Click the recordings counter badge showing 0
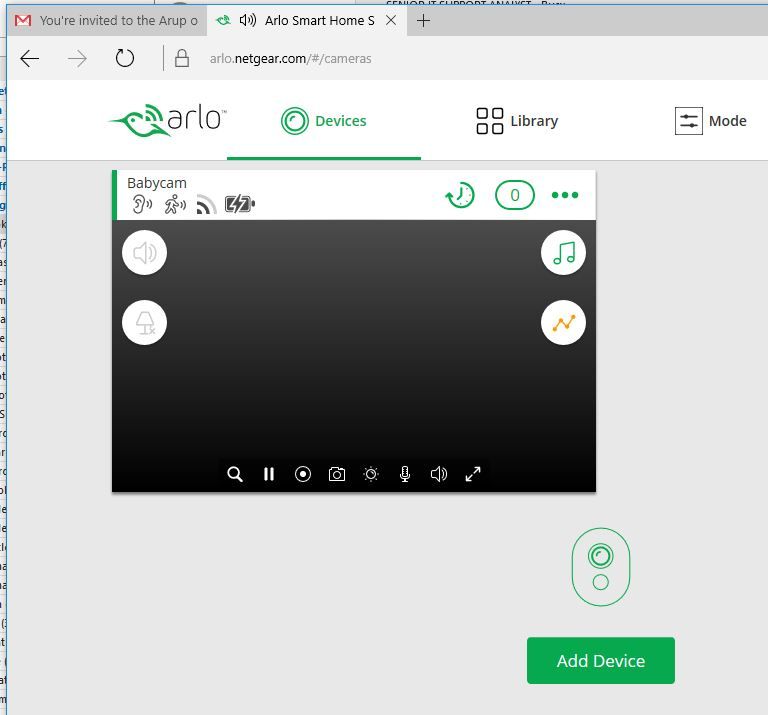 tap(515, 195)
